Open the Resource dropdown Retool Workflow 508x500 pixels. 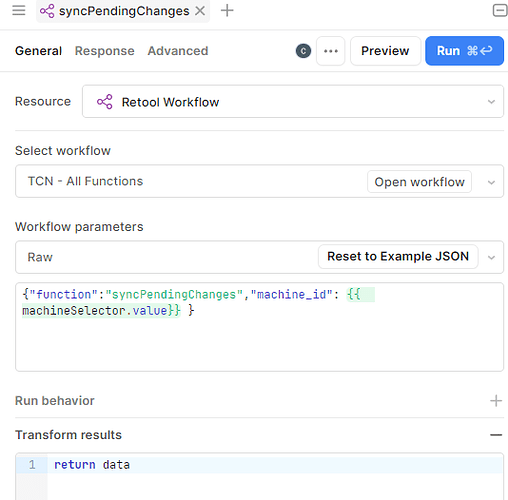click(x=293, y=101)
